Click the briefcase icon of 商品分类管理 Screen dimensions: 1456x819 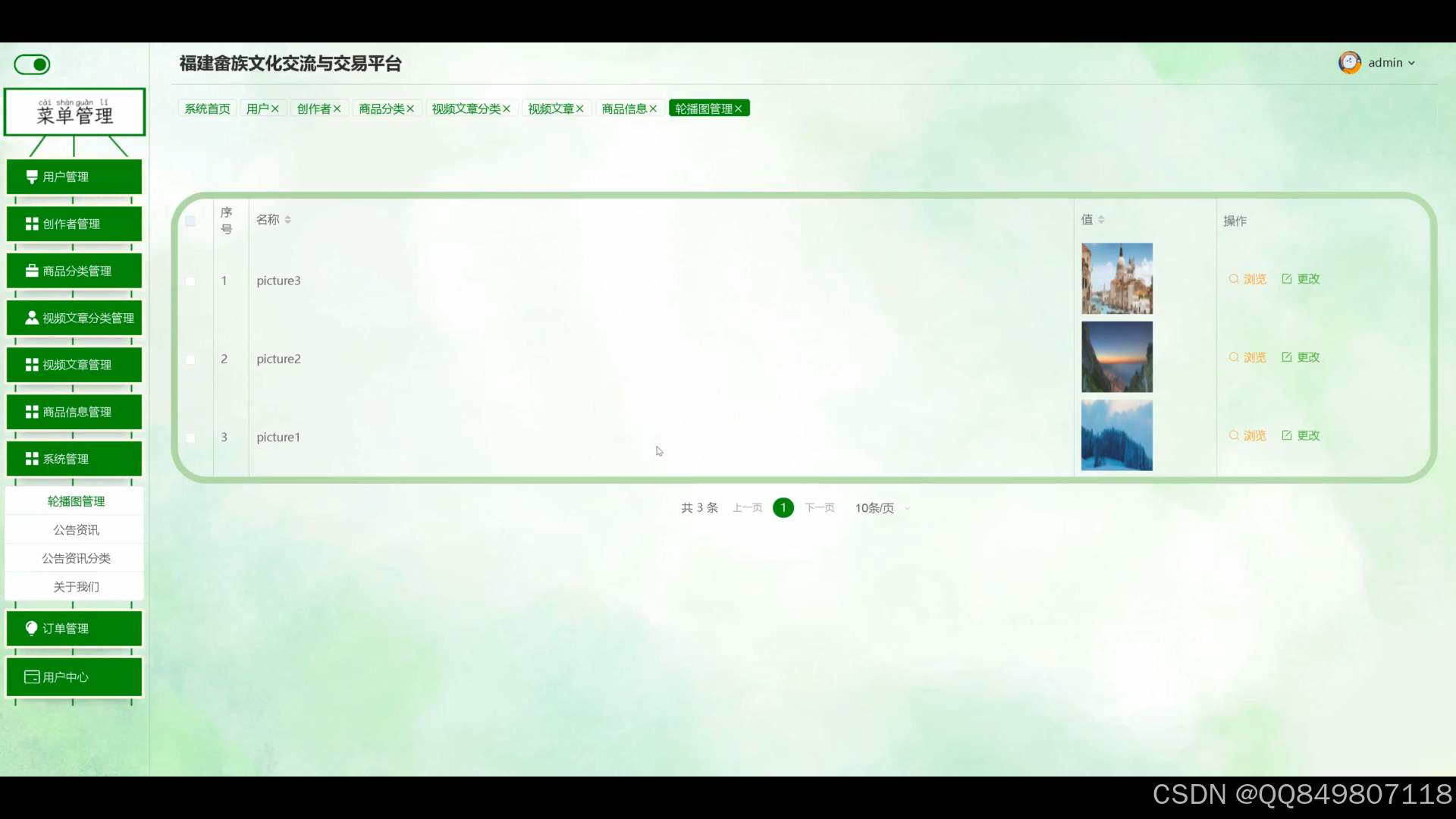click(x=31, y=271)
